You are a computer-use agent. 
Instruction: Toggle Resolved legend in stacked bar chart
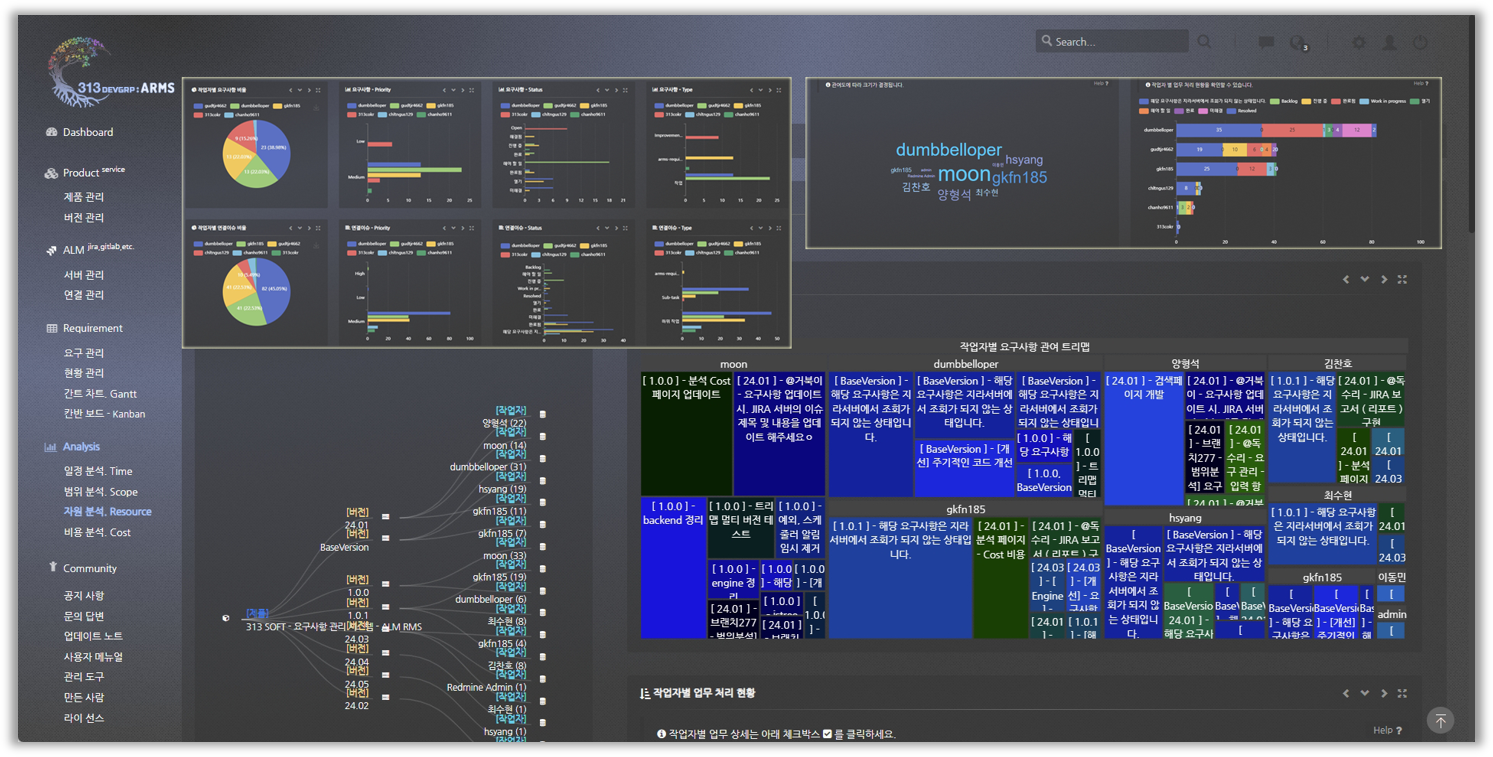pos(1242,111)
